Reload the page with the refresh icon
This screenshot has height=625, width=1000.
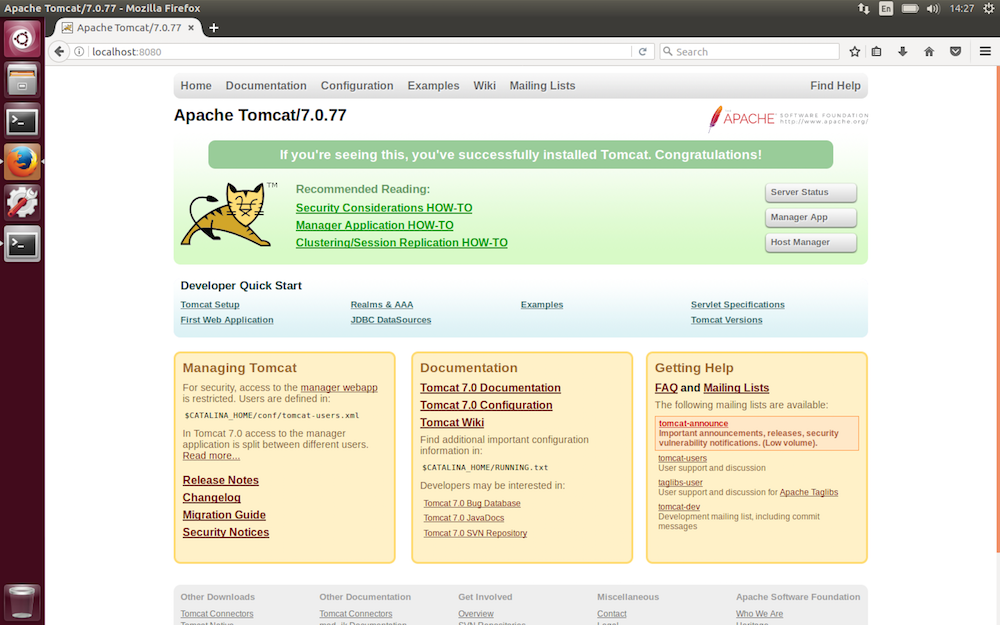643,52
